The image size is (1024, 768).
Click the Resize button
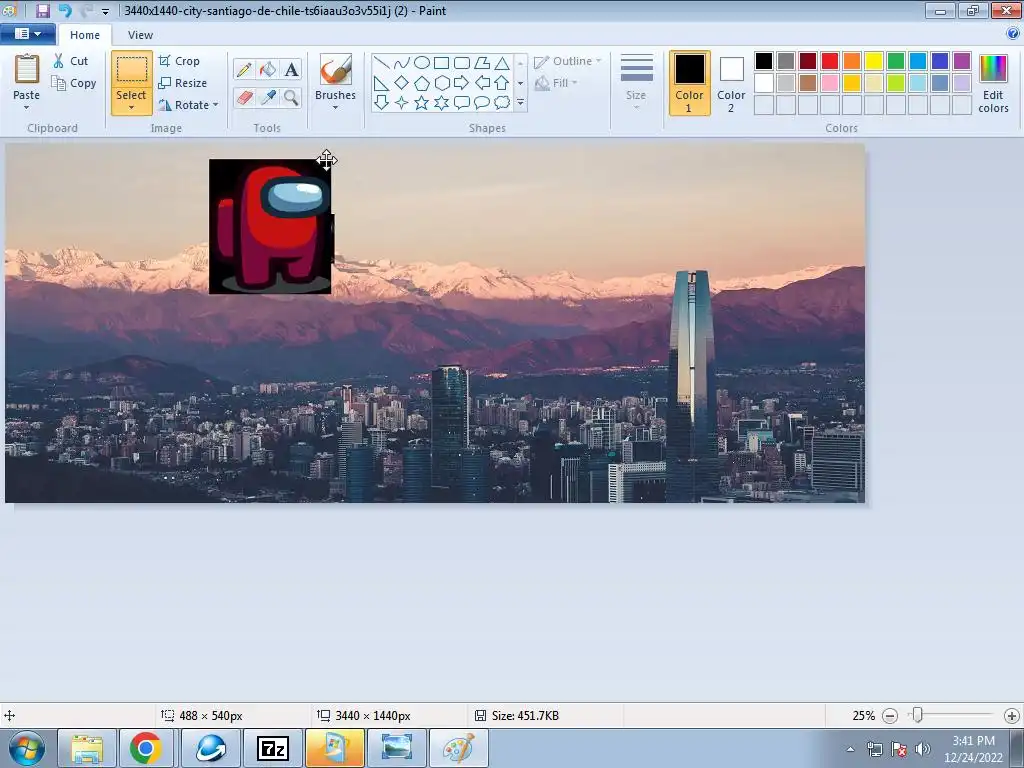[x=183, y=83]
